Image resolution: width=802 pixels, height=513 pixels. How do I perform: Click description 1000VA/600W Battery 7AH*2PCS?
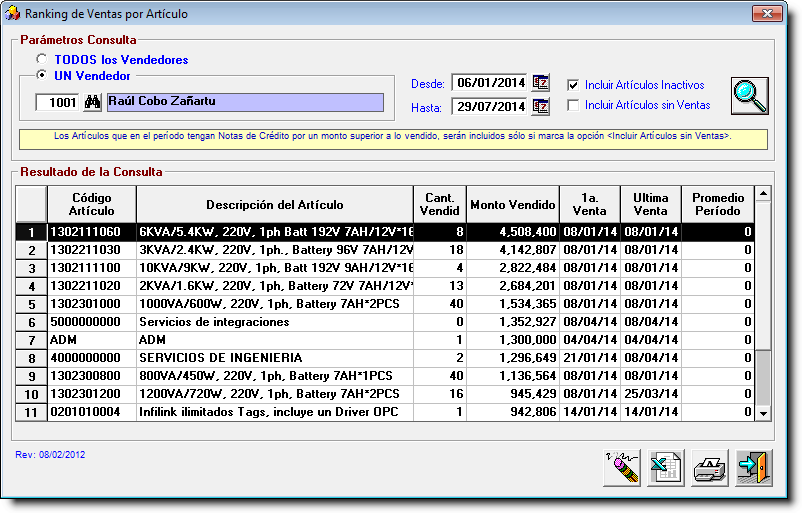tap(275, 304)
